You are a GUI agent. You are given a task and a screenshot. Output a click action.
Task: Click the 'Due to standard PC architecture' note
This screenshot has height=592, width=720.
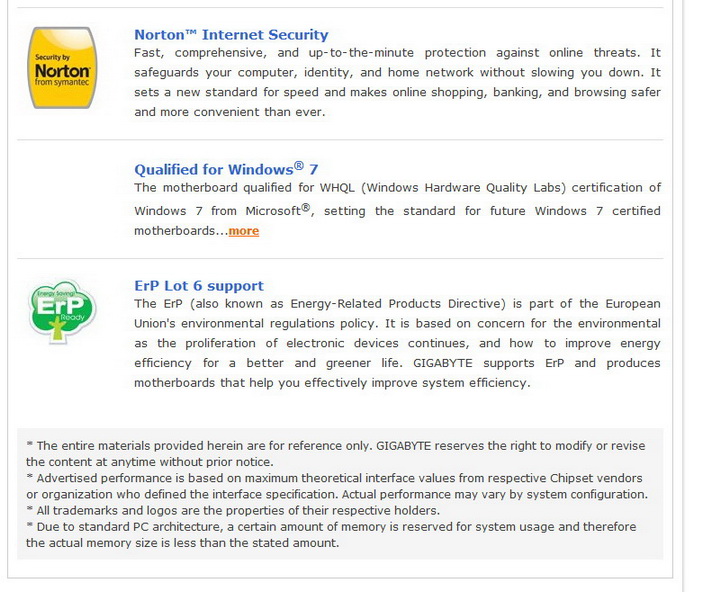(x=330, y=534)
